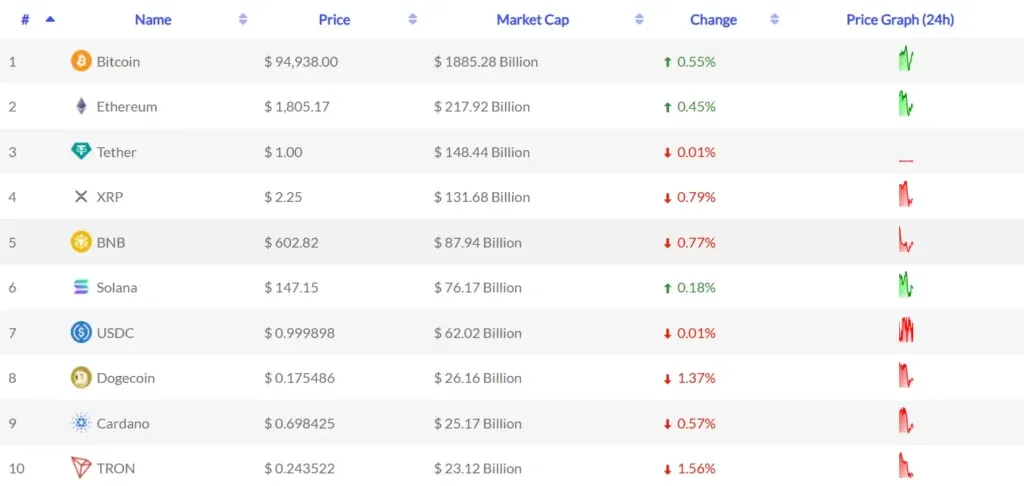The height and width of the screenshot is (486, 1024).
Task: Toggle sort arrows beside Price header
Action: [413, 19]
